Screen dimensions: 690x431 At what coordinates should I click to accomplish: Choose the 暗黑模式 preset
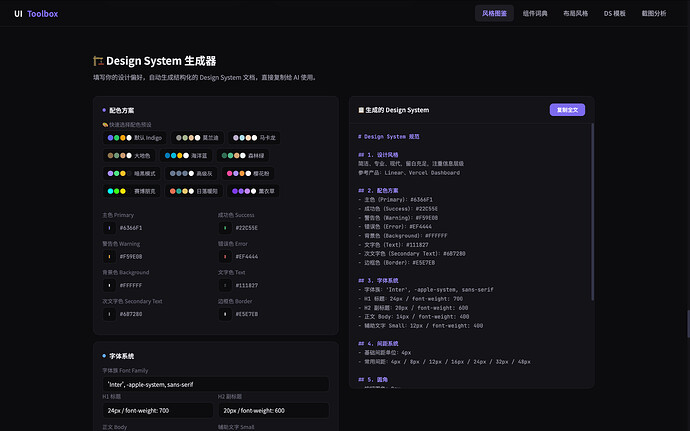tap(132, 173)
